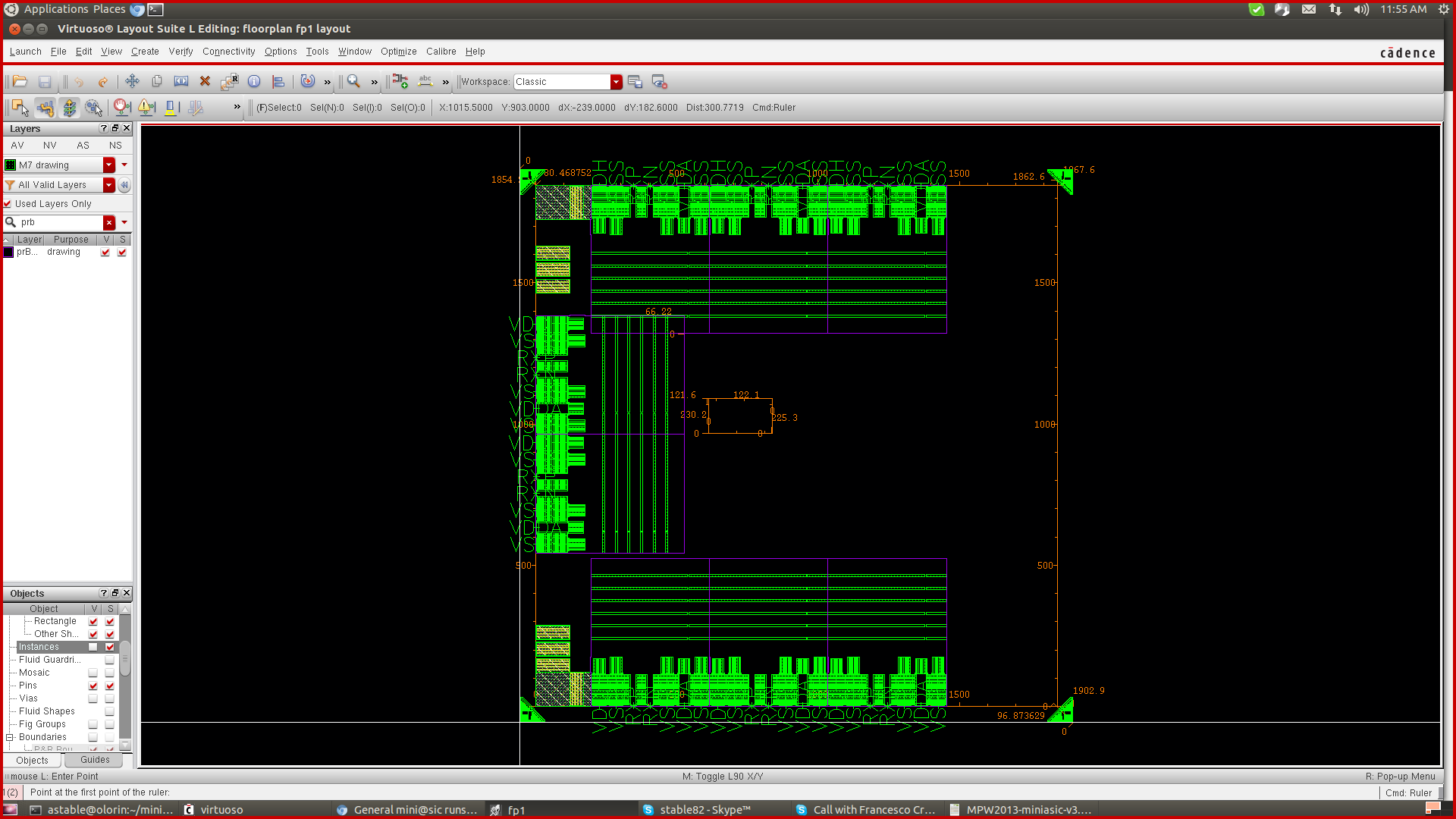Click the M7 layer color swatch
The image size is (1456, 819).
[11, 165]
